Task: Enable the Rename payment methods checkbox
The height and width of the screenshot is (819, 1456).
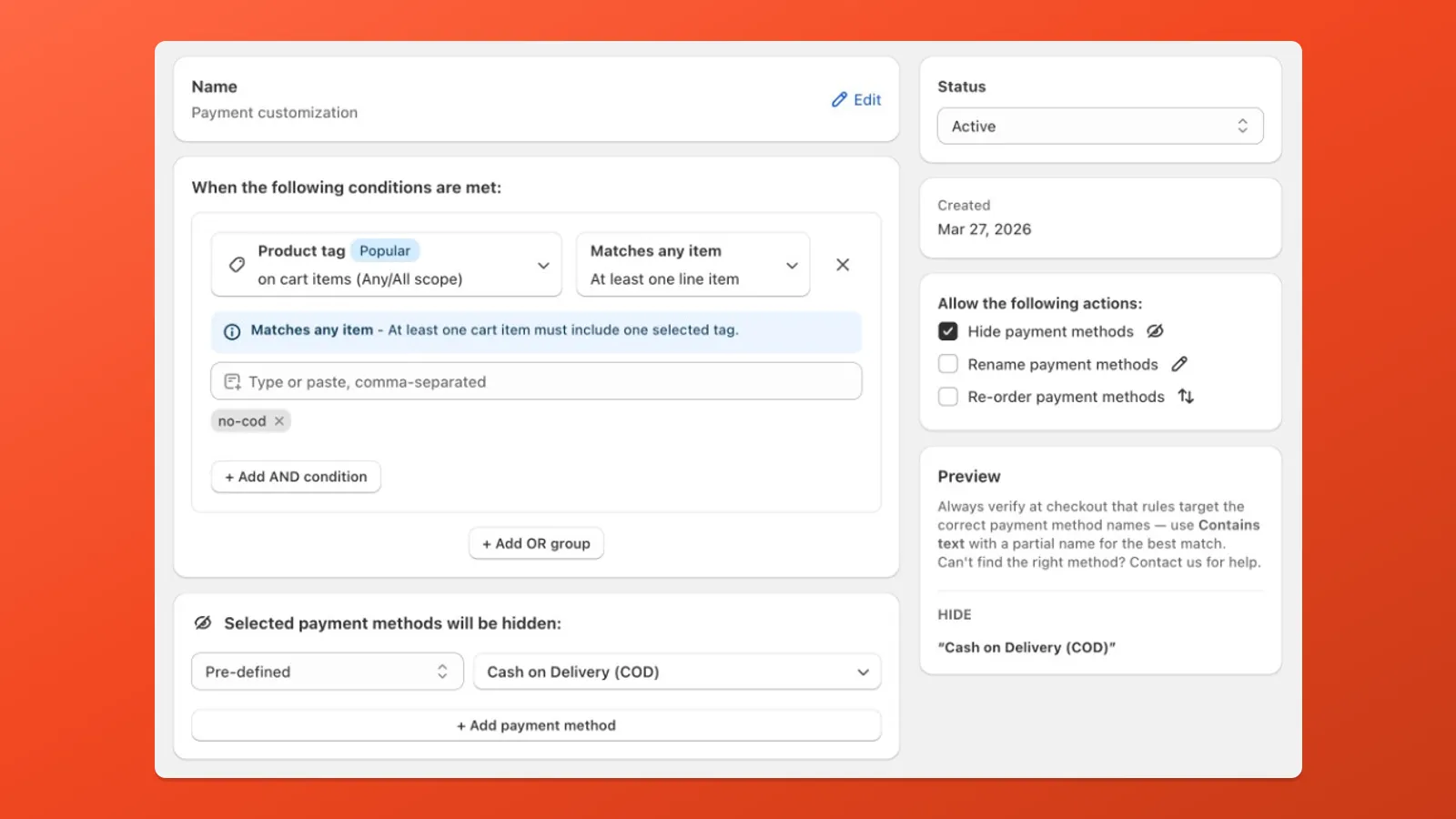Action: (x=948, y=364)
